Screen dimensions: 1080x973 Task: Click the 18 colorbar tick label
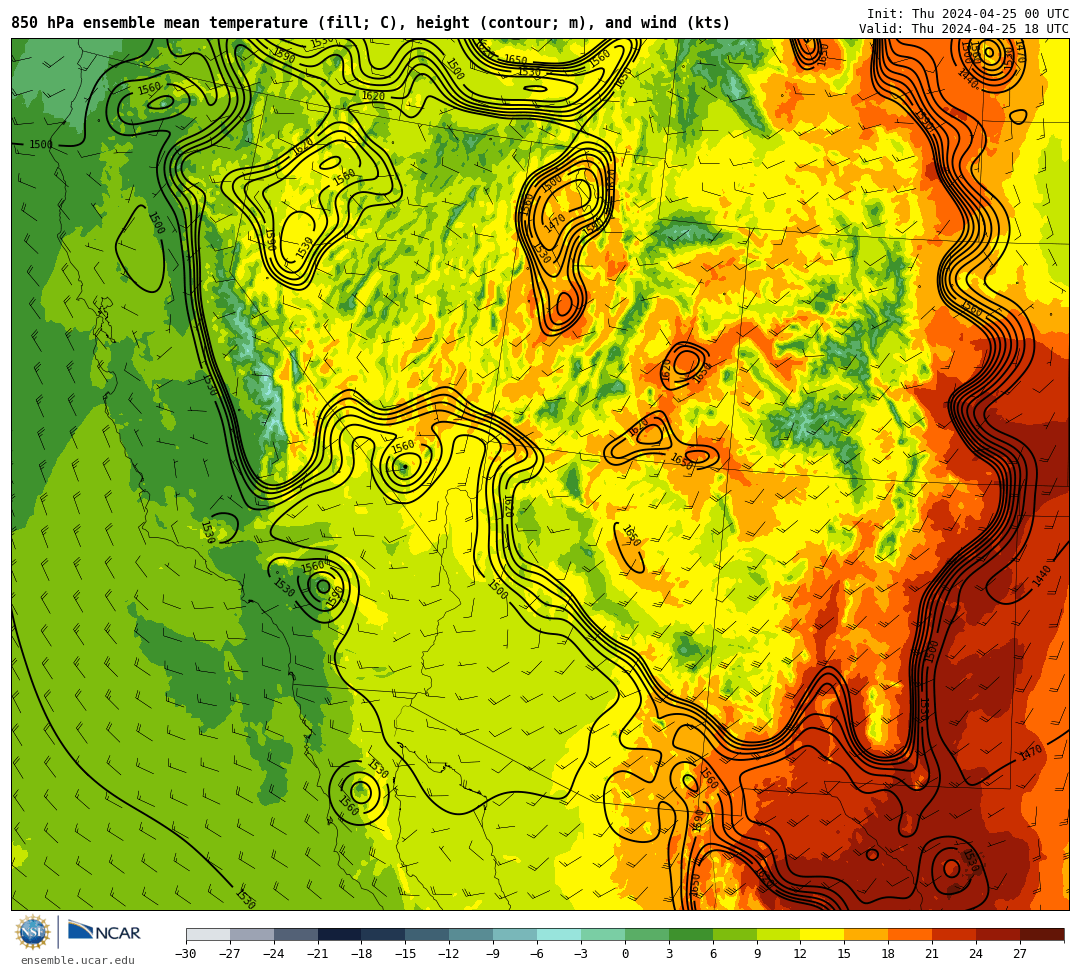coord(889,954)
